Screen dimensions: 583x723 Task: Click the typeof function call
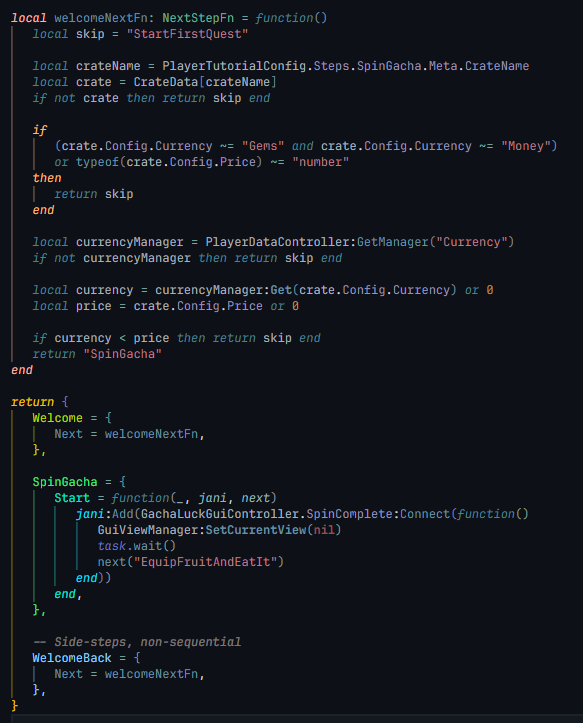[97, 162]
